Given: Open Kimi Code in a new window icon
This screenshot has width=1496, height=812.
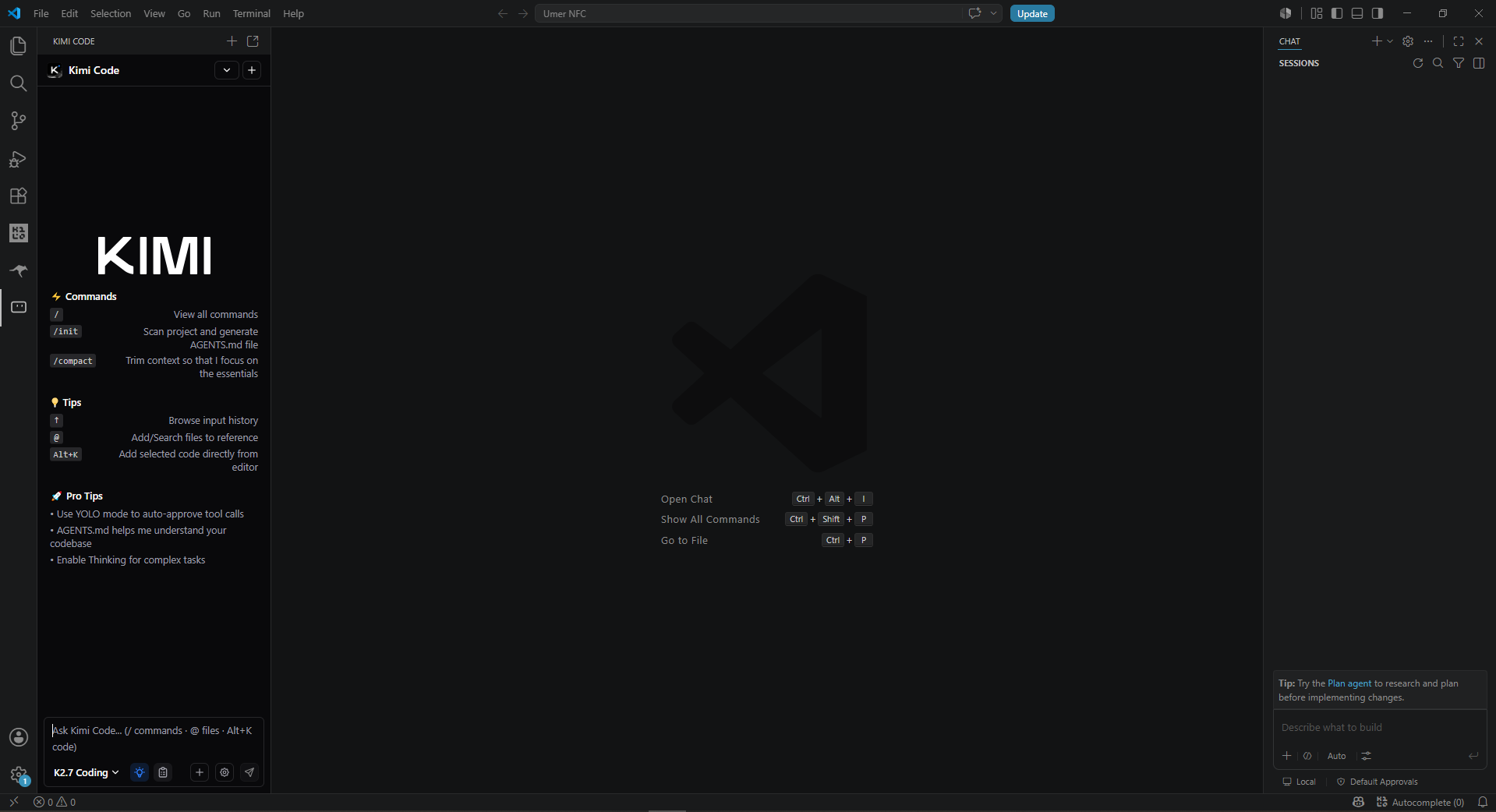Looking at the screenshot, I should (253, 41).
